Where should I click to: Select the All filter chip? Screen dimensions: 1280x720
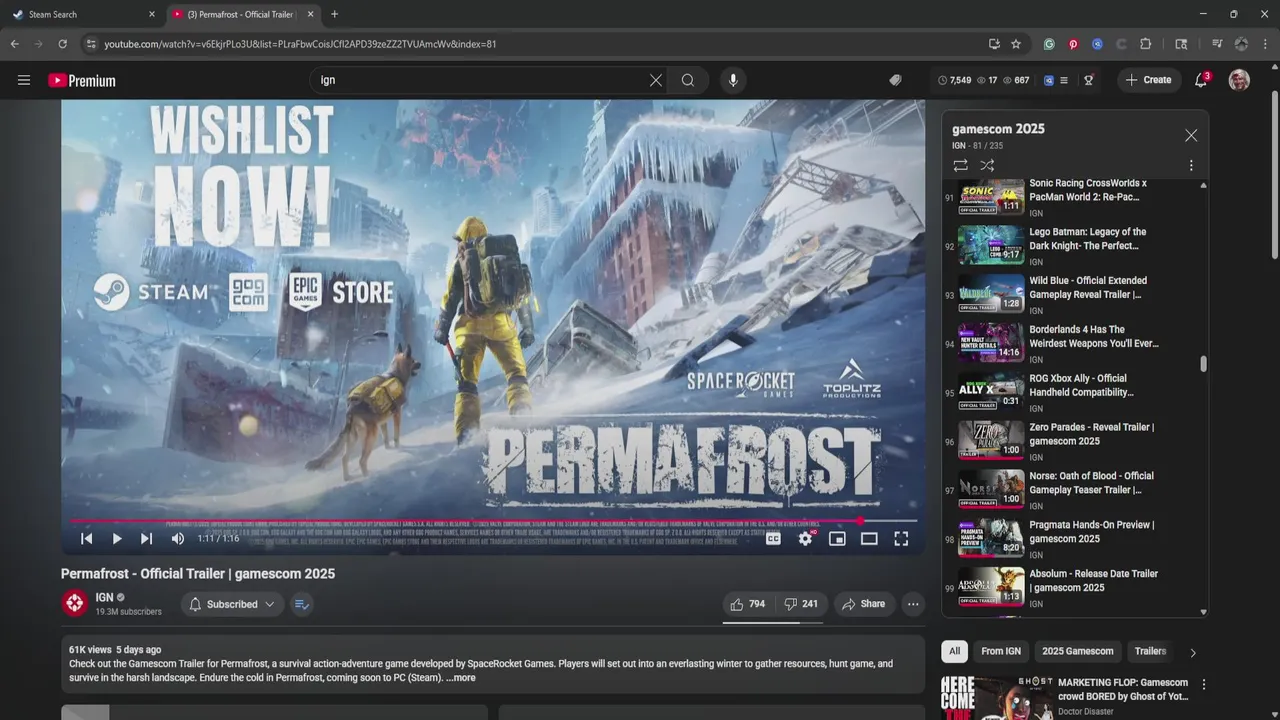(x=954, y=651)
